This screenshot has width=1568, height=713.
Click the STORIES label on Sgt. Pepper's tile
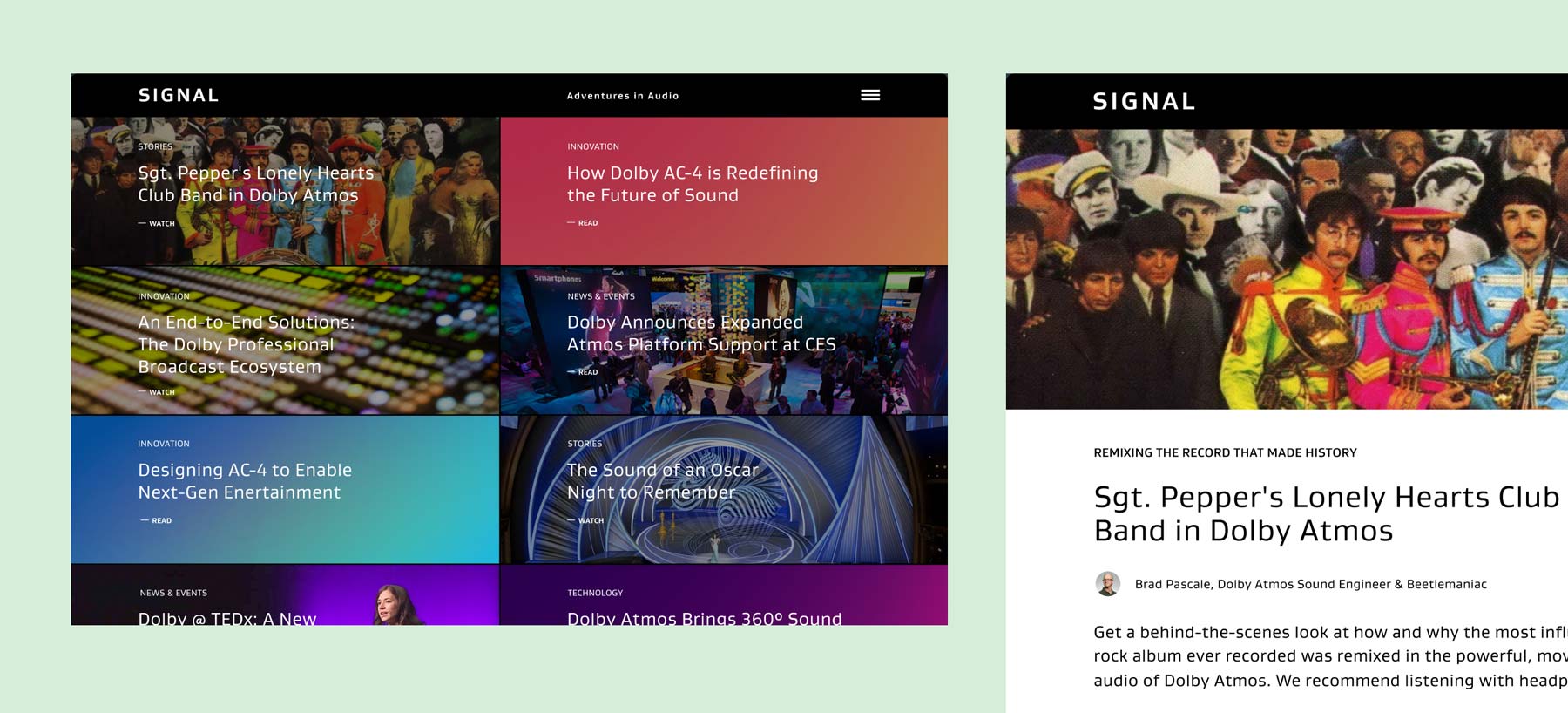tap(155, 146)
